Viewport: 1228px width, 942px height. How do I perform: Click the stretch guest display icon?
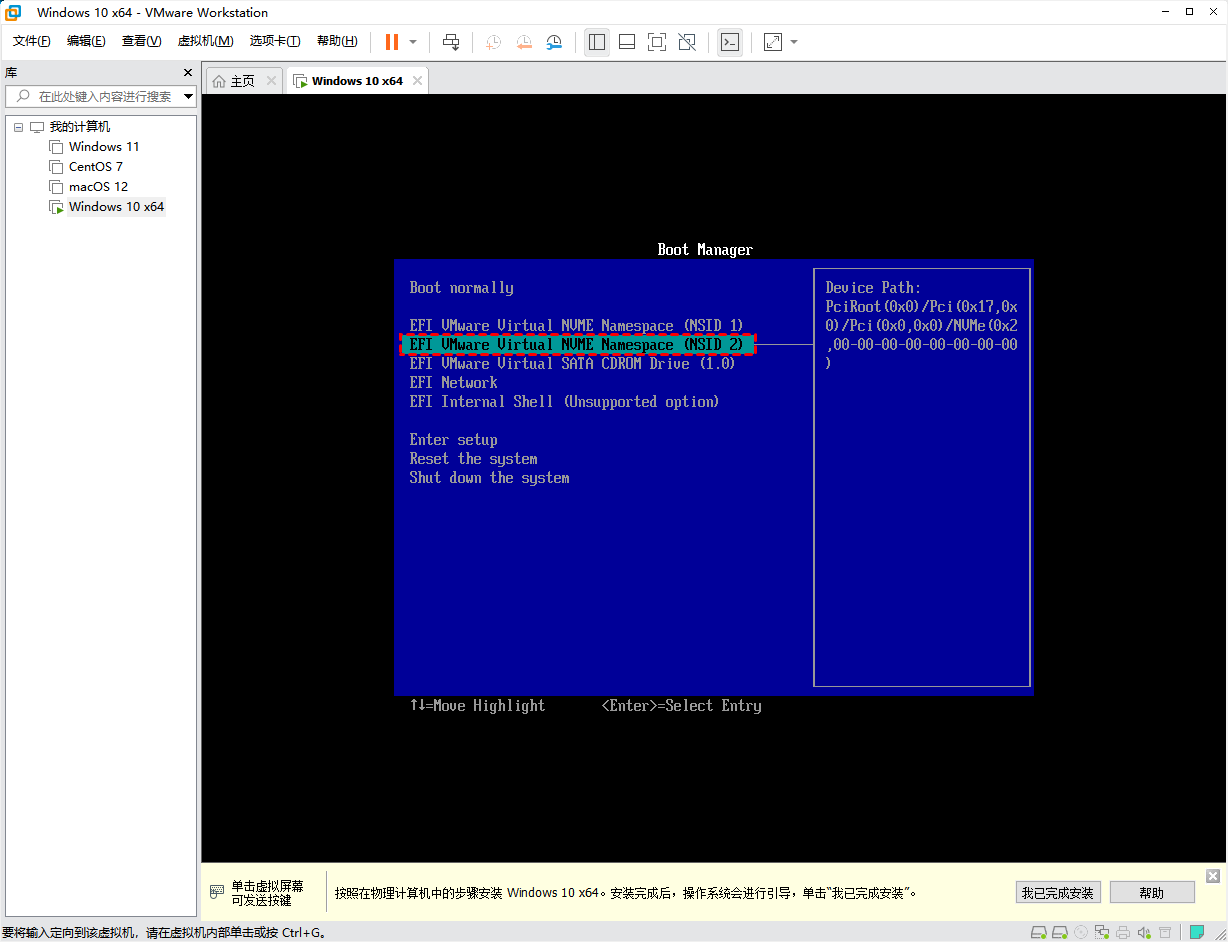(x=773, y=42)
